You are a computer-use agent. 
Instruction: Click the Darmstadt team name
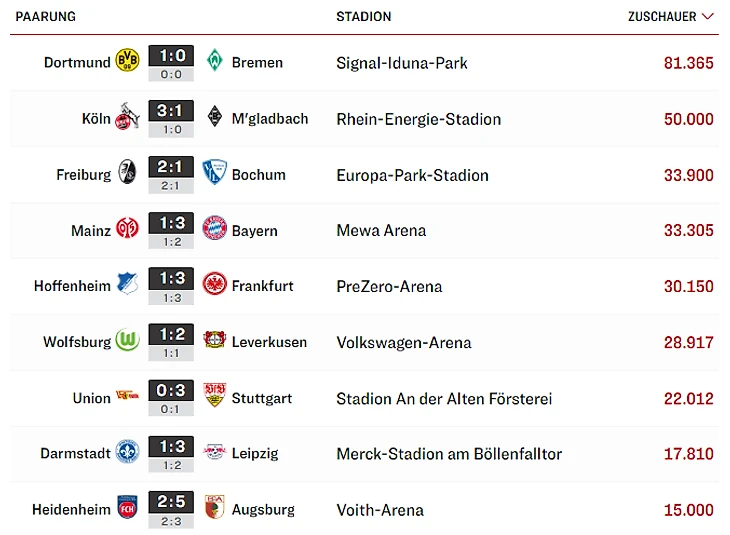tap(75, 453)
